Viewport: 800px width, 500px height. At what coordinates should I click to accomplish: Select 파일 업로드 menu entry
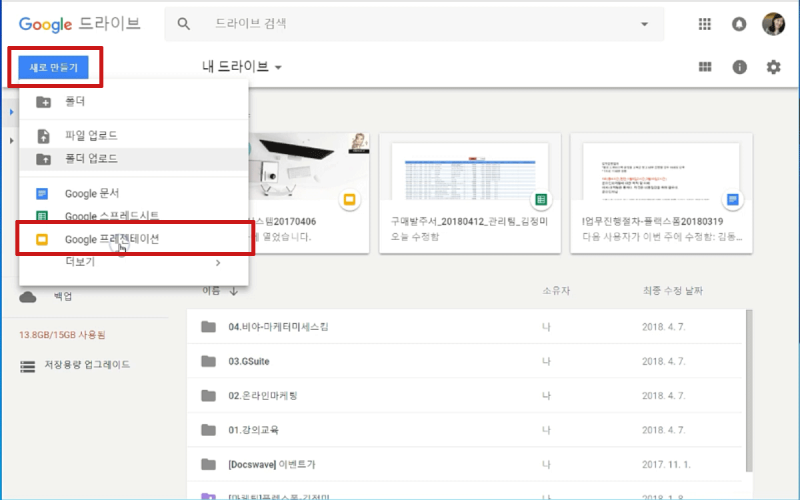coord(134,136)
